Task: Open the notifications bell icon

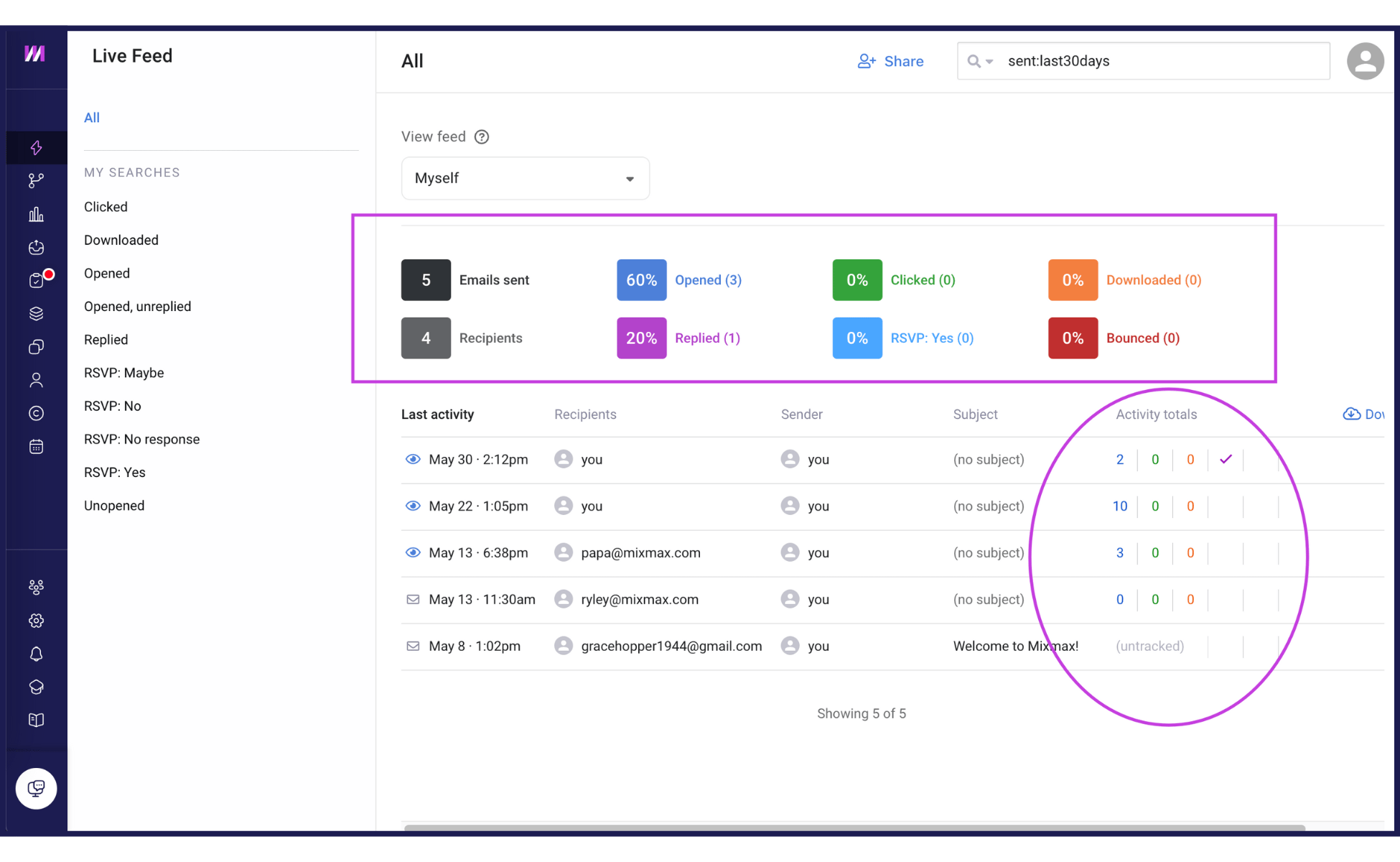Action: click(36, 654)
